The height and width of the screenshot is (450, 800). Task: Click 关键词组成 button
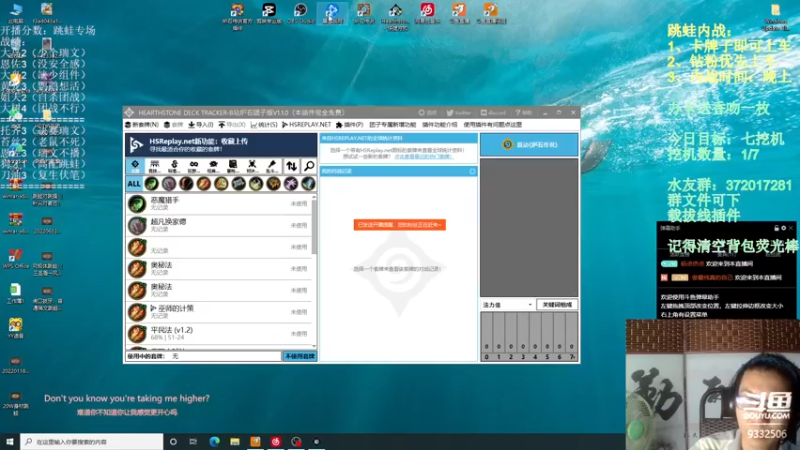(557, 305)
